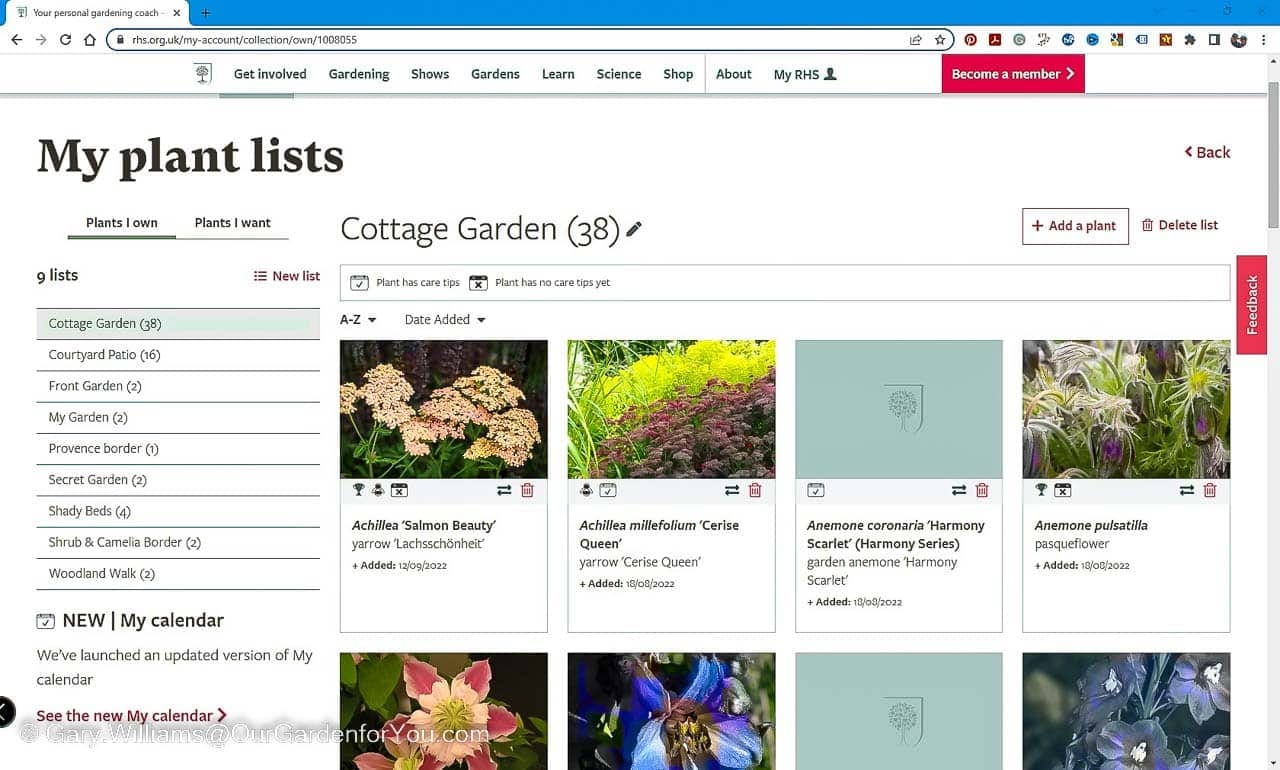Bookmark this page with the star icon
Viewport: 1280px width, 770px height.
pyautogui.click(x=940, y=40)
